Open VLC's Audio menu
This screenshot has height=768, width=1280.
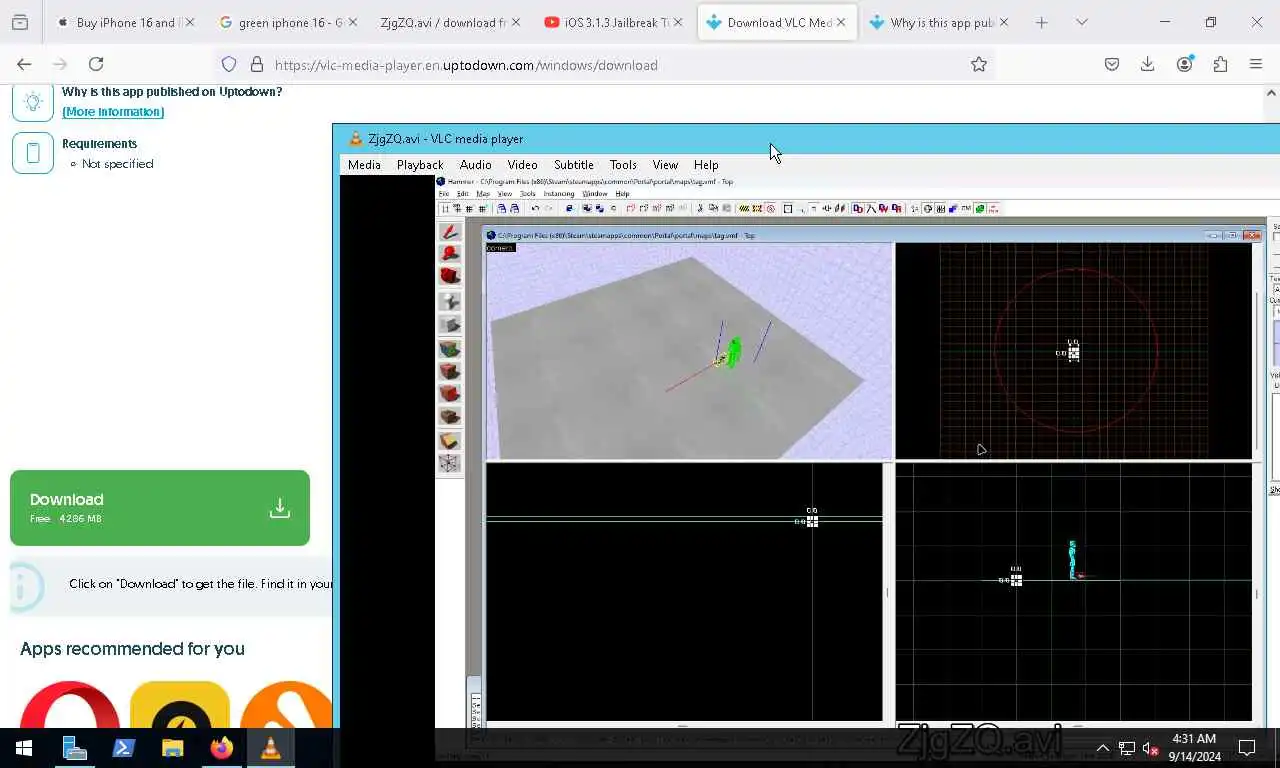[475, 165]
